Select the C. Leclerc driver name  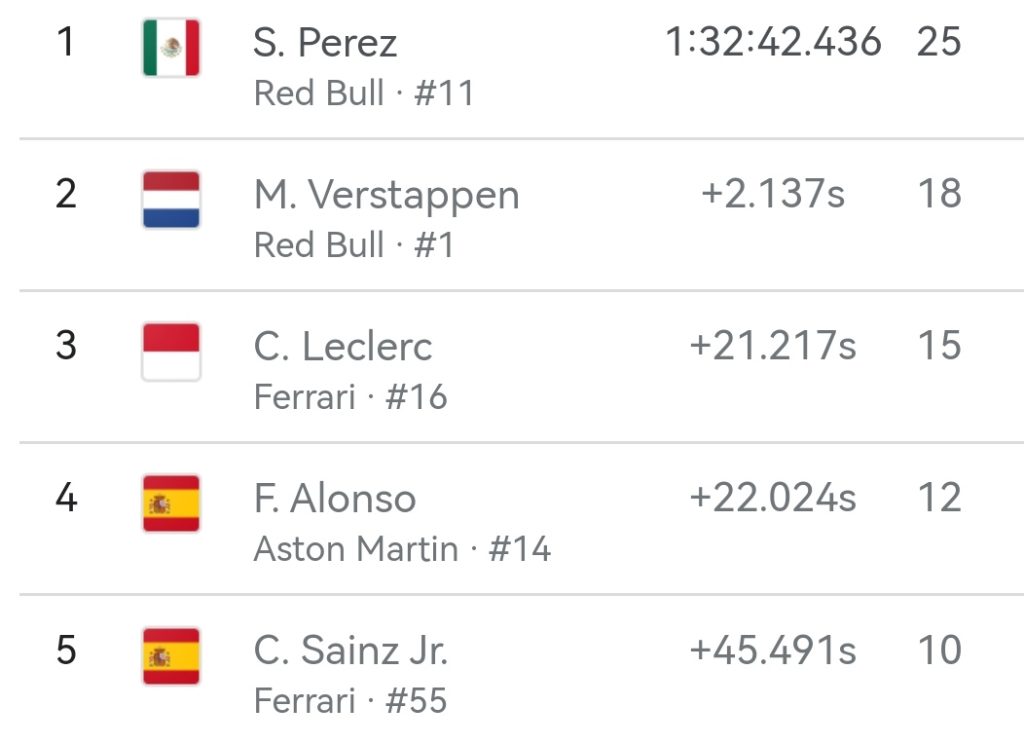(x=343, y=347)
